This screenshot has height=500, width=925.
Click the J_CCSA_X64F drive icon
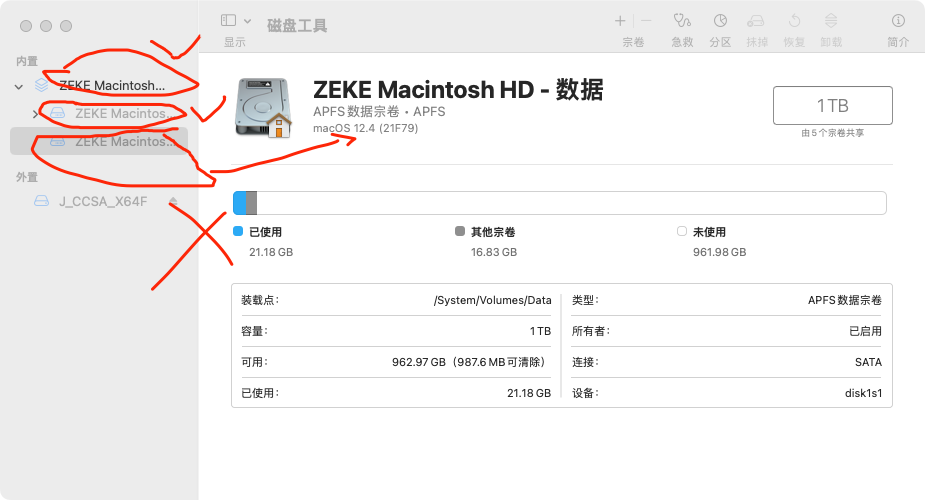[x=41, y=201]
